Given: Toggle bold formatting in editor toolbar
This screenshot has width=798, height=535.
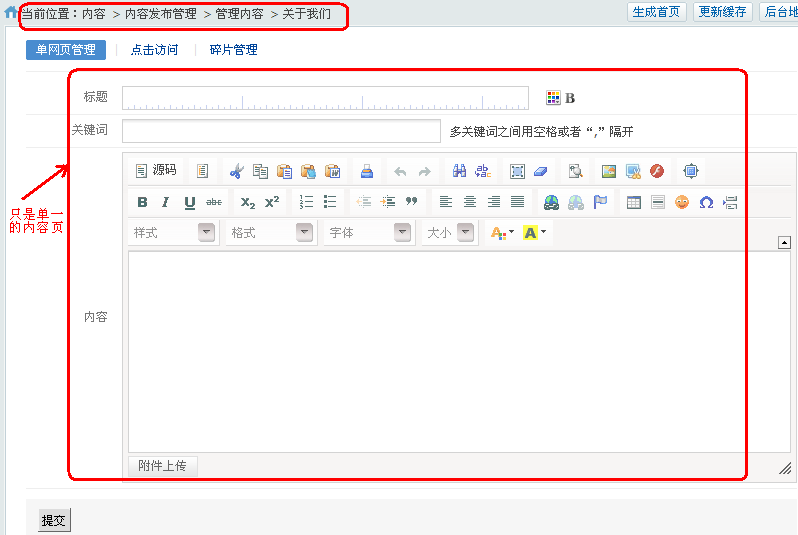Looking at the screenshot, I should 142,202.
